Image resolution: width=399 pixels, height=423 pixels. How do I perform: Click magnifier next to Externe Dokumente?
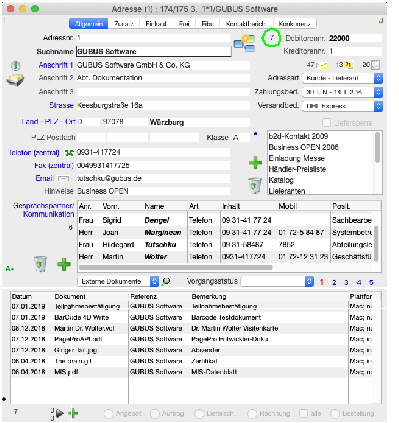tap(166, 282)
